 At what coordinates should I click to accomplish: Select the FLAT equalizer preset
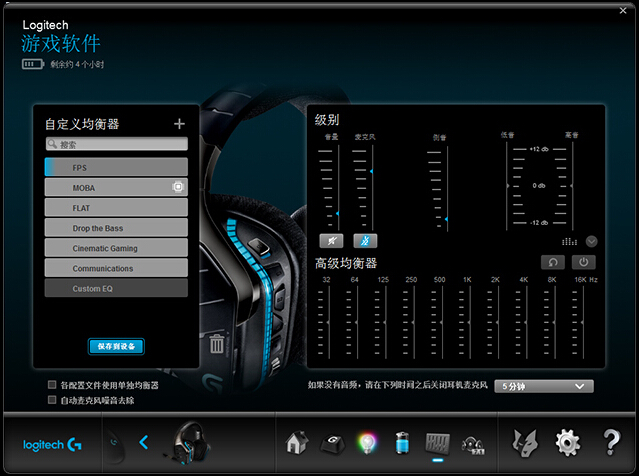116,207
